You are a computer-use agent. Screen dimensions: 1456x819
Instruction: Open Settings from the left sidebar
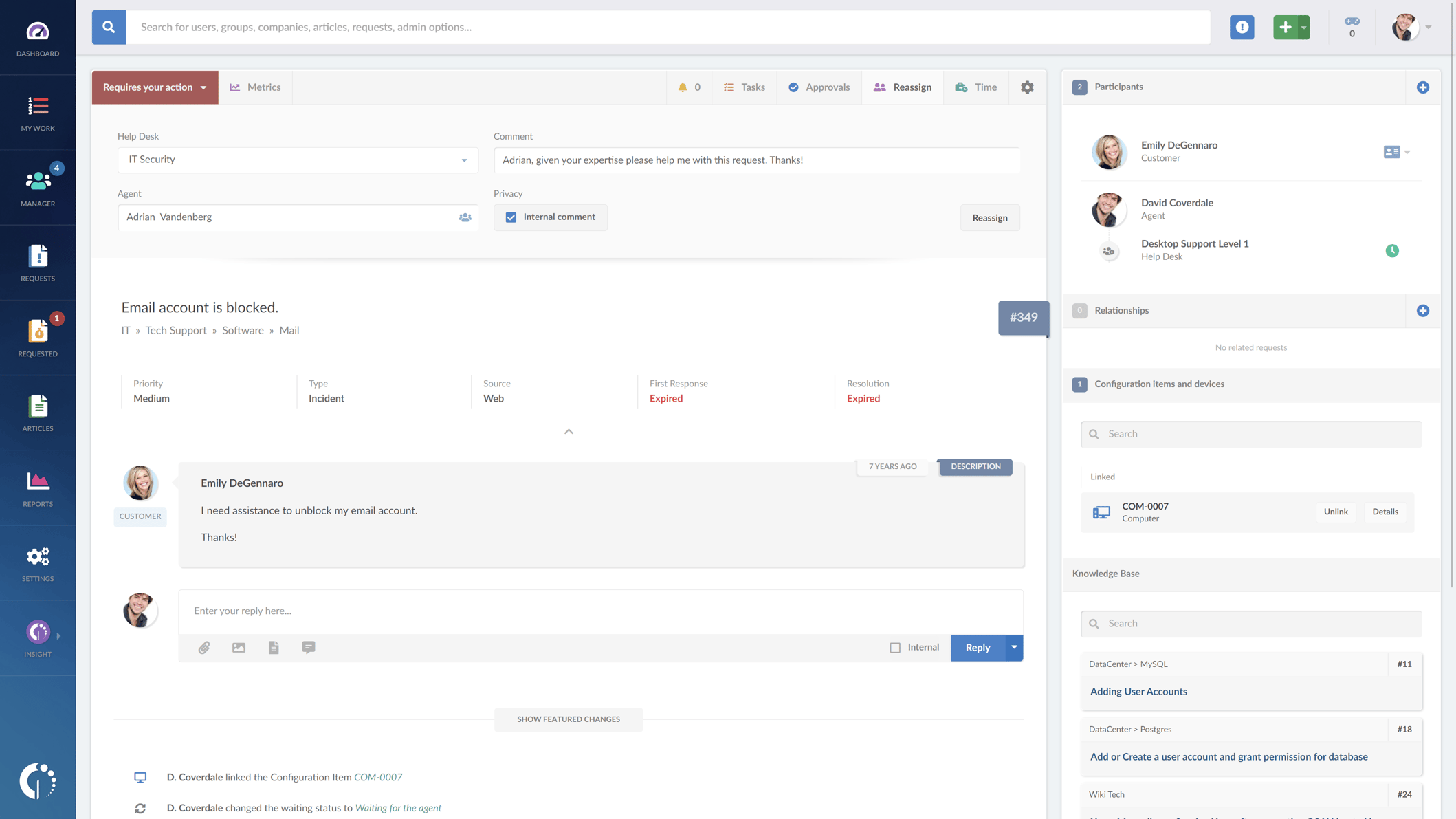coord(37,564)
